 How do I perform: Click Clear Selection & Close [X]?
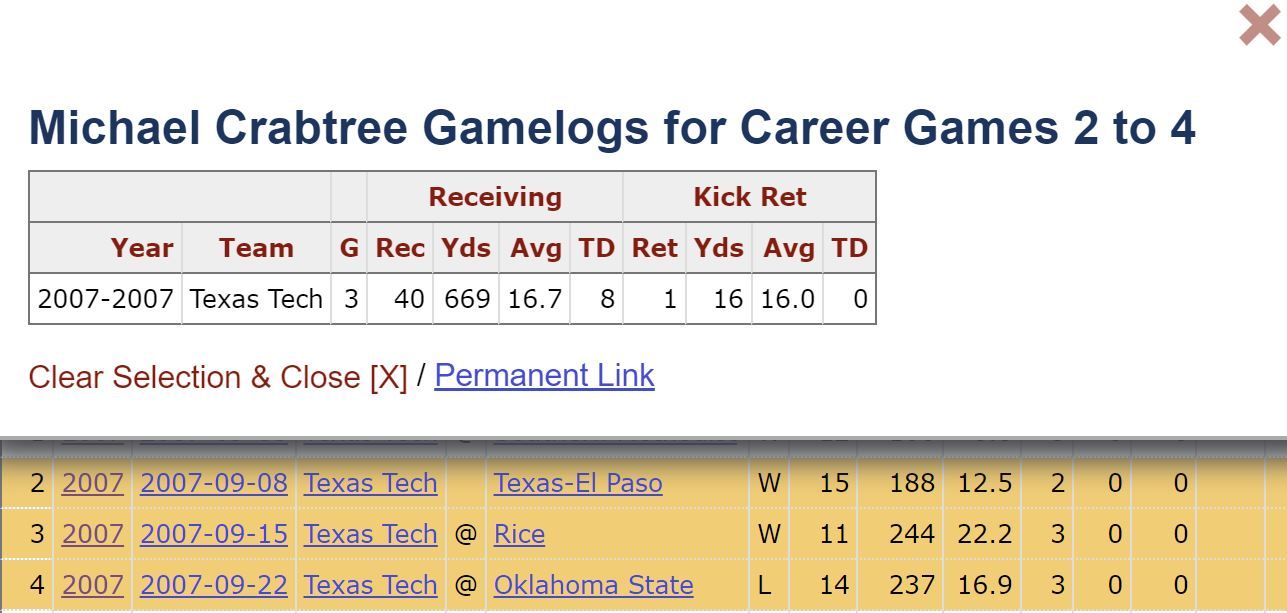point(218,377)
